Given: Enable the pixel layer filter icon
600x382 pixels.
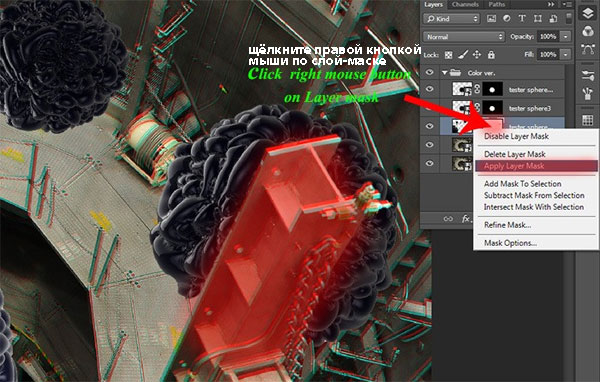Looking at the screenshot, I should (x=491, y=18).
